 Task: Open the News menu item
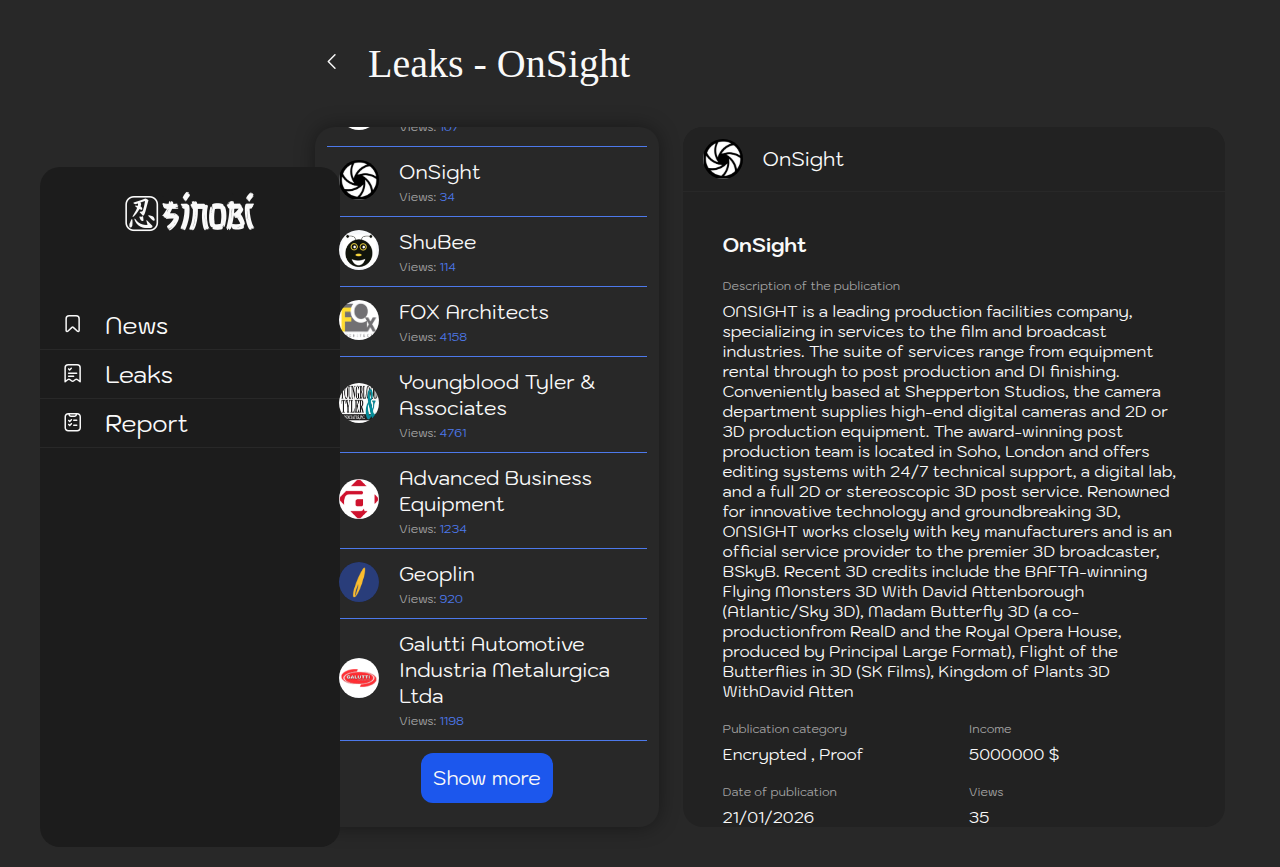(x=136, y=326)
